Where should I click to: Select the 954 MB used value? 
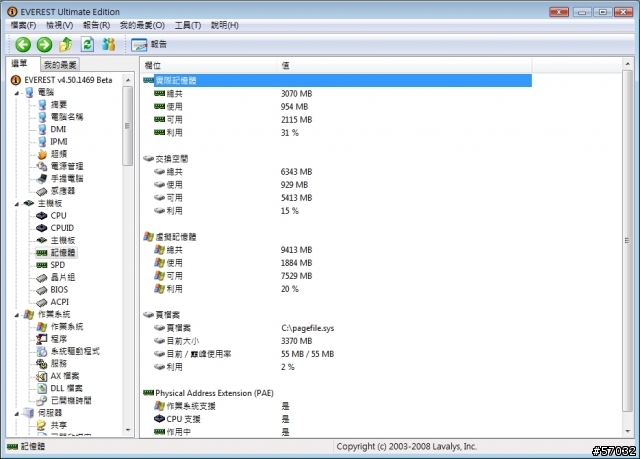(294, 107)
